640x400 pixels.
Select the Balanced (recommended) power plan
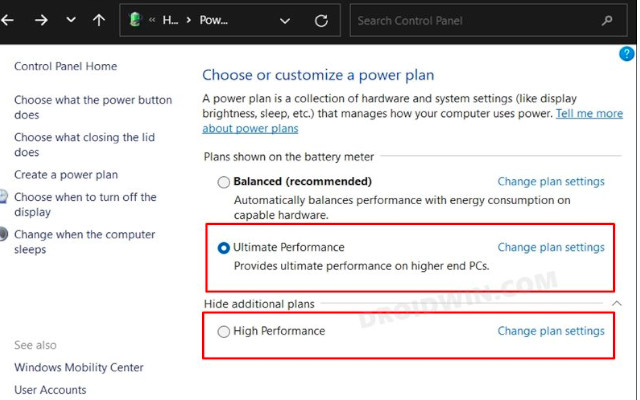coord(224,182)
